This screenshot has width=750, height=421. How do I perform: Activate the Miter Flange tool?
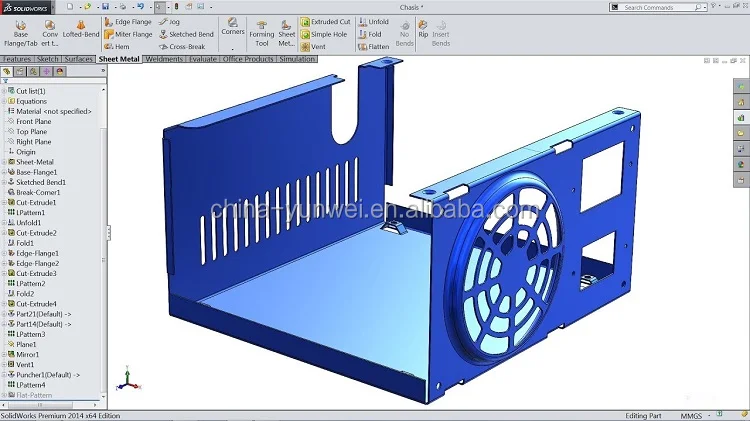click(x=128, y=34)
